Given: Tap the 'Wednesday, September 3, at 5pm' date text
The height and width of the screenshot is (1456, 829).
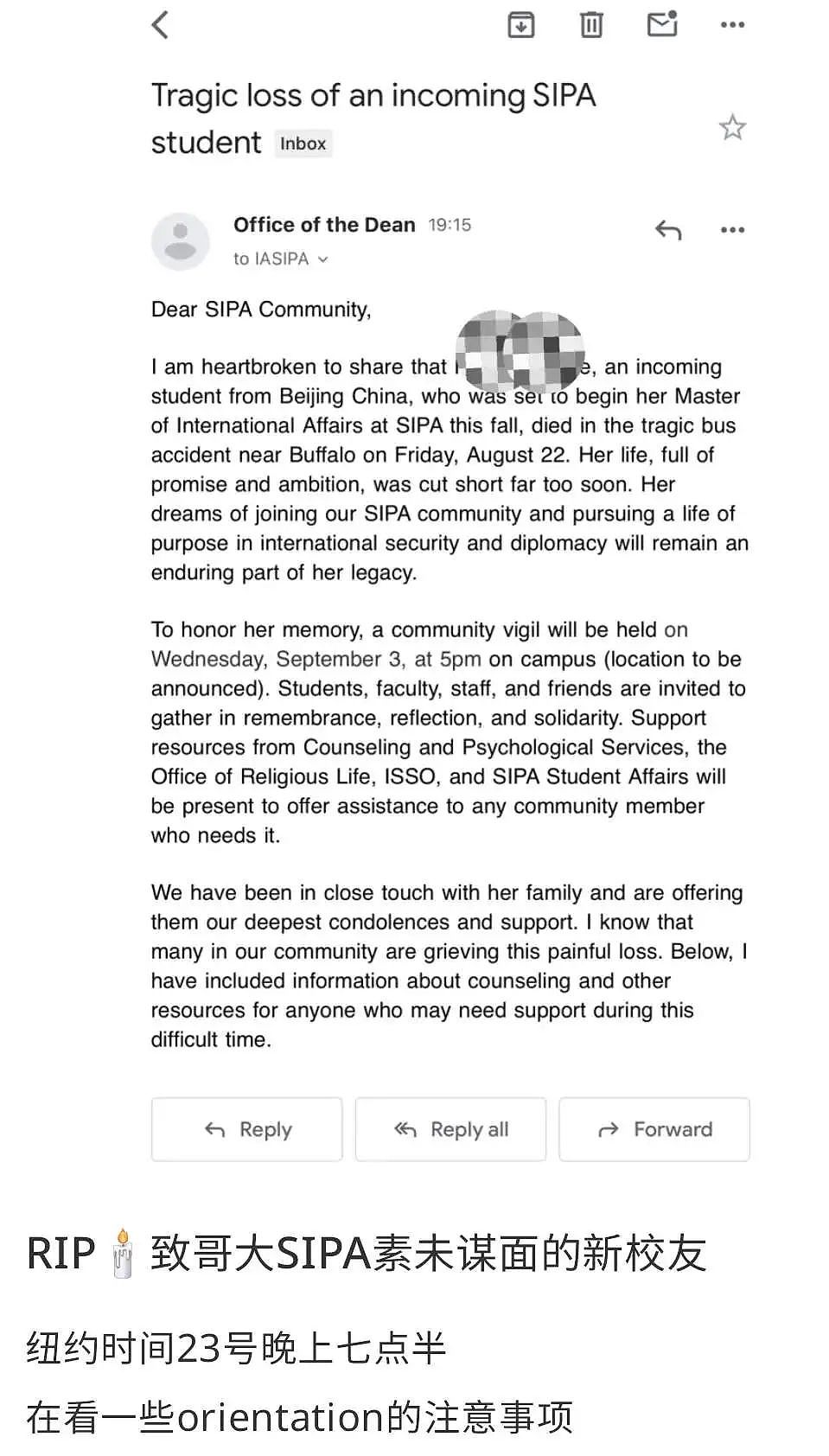Looking at the screenshot, I should coord(316,659).
